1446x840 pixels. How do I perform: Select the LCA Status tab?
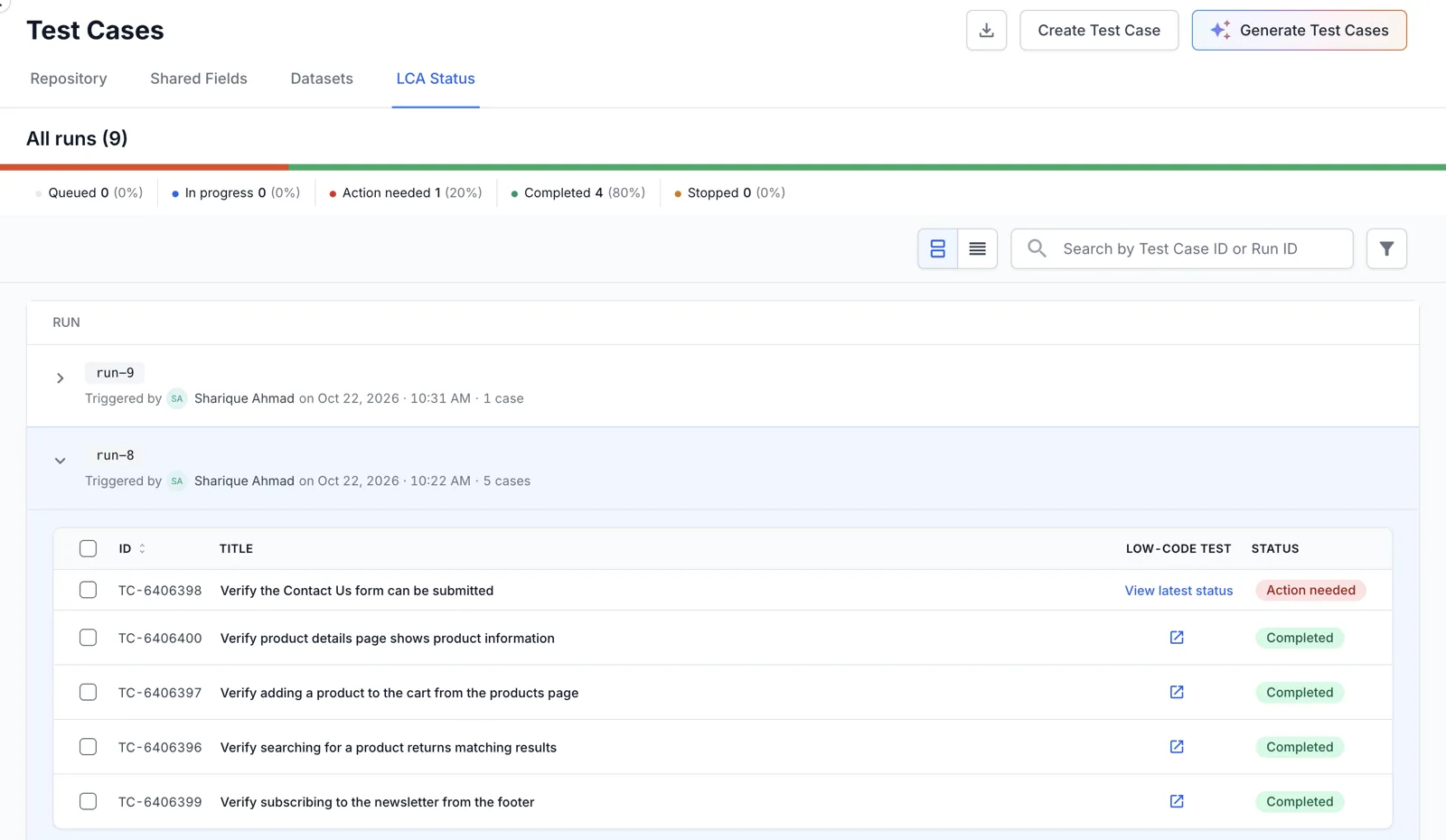(x=436, y=79)
